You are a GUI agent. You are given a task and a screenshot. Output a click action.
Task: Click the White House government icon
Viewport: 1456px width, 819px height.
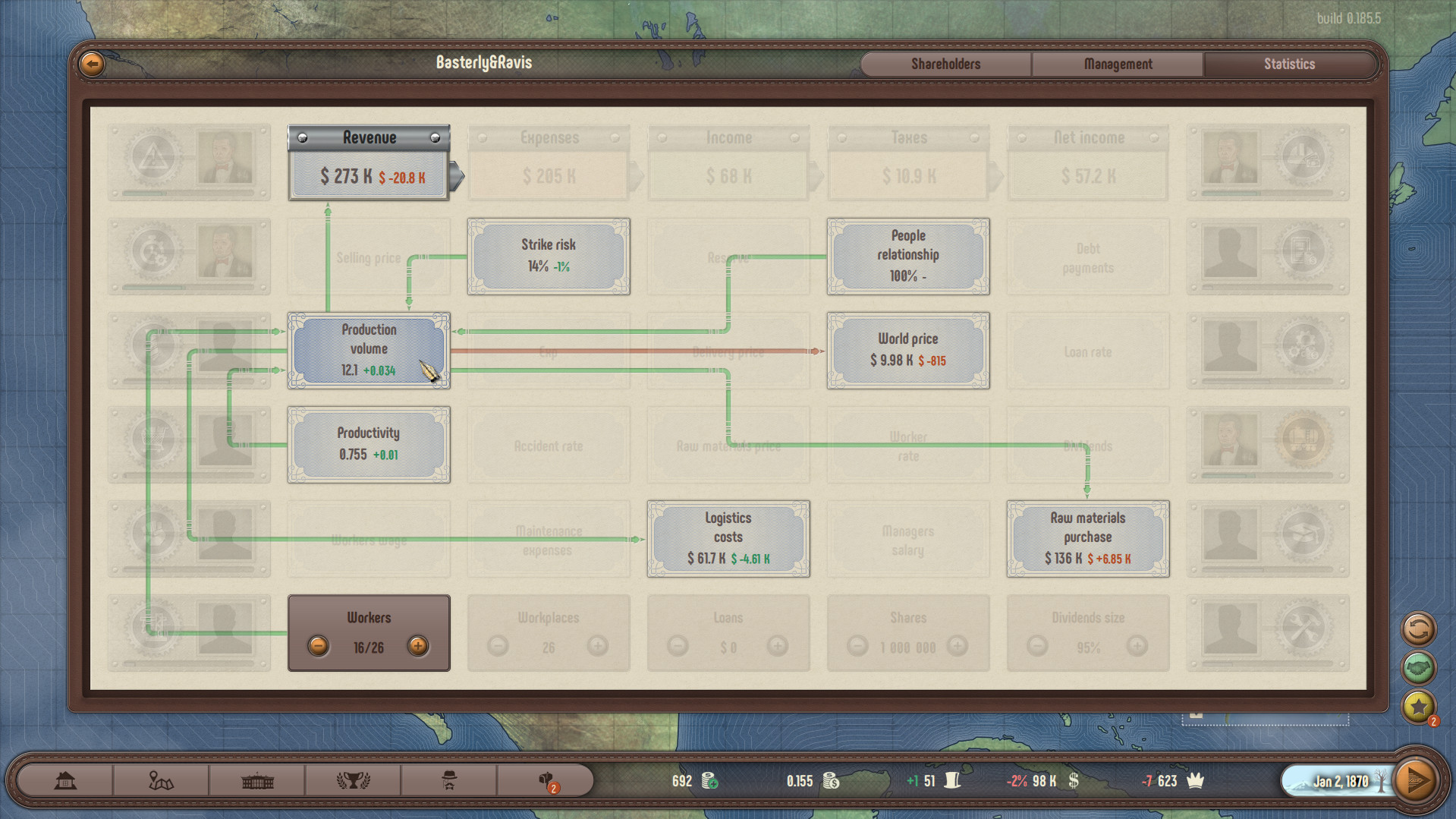256,780
